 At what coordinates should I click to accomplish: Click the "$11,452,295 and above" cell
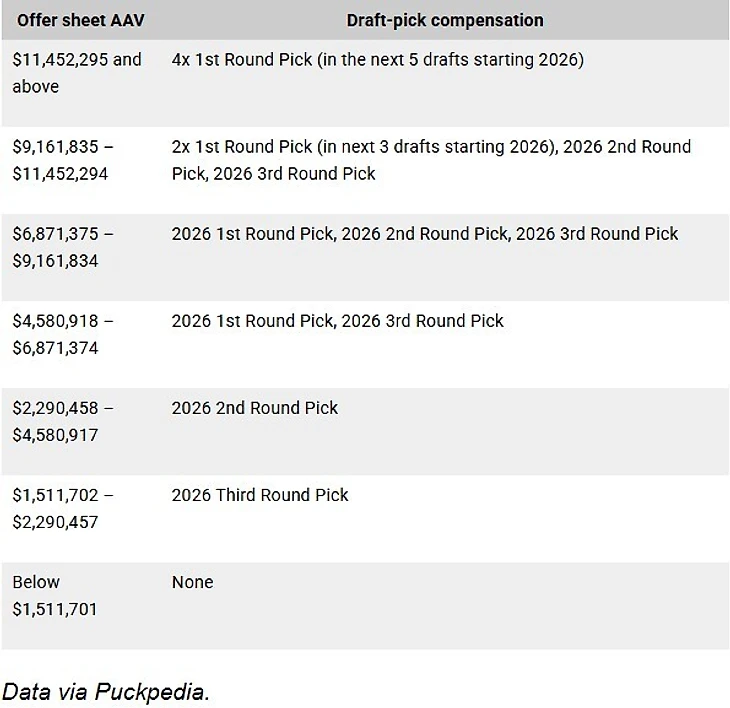click(x=77, y=73)
